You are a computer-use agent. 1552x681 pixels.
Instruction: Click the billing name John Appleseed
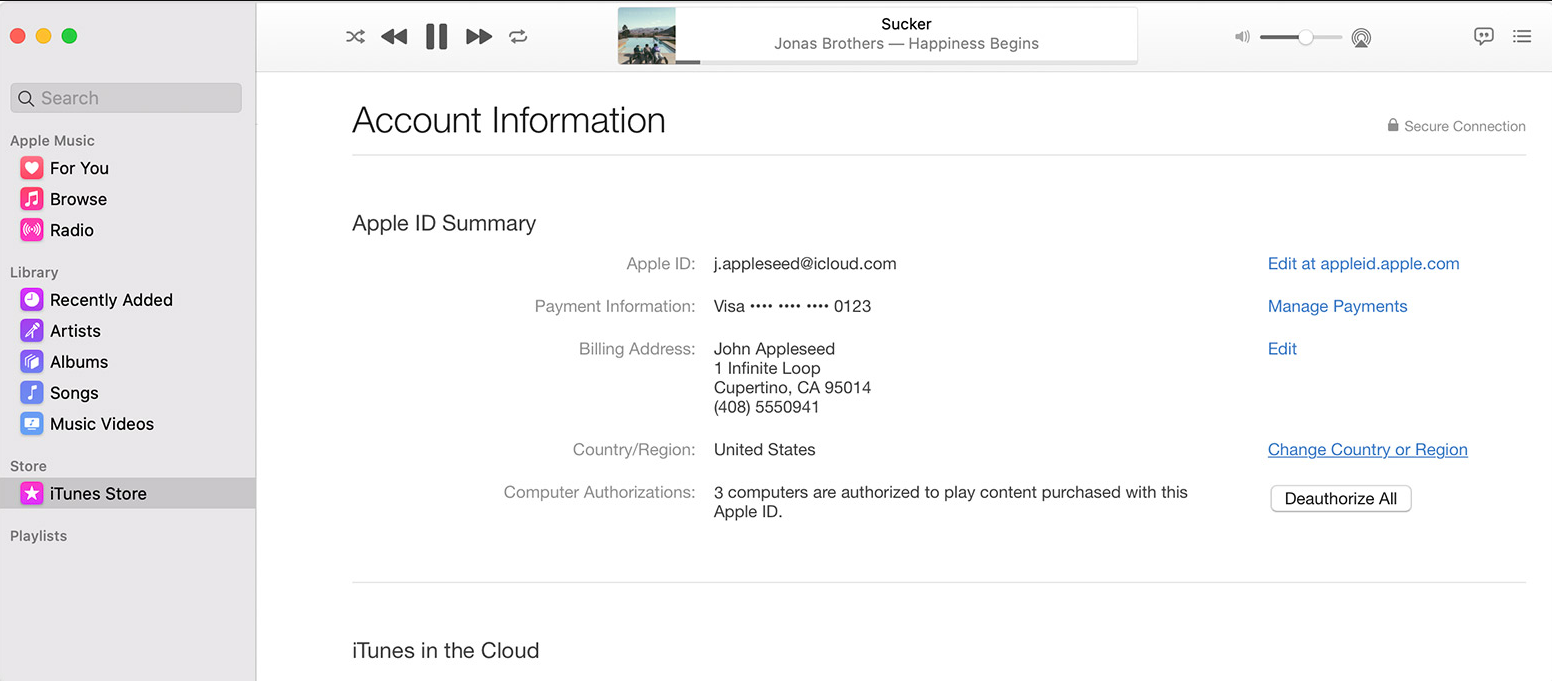(774, 349)
